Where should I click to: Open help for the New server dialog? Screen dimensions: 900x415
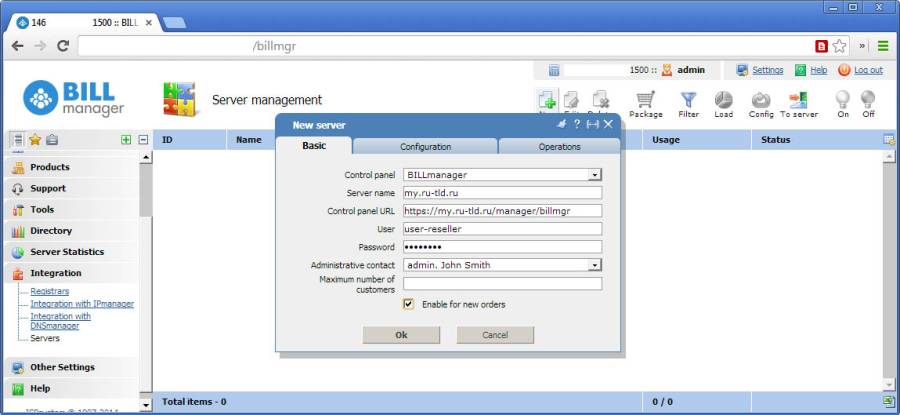[x=577, y=124]
